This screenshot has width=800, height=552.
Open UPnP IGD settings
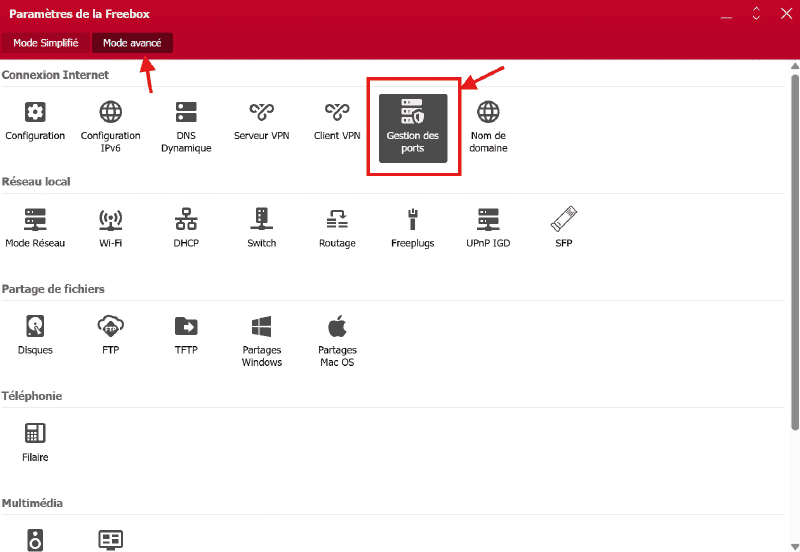(x=488, y=228)
